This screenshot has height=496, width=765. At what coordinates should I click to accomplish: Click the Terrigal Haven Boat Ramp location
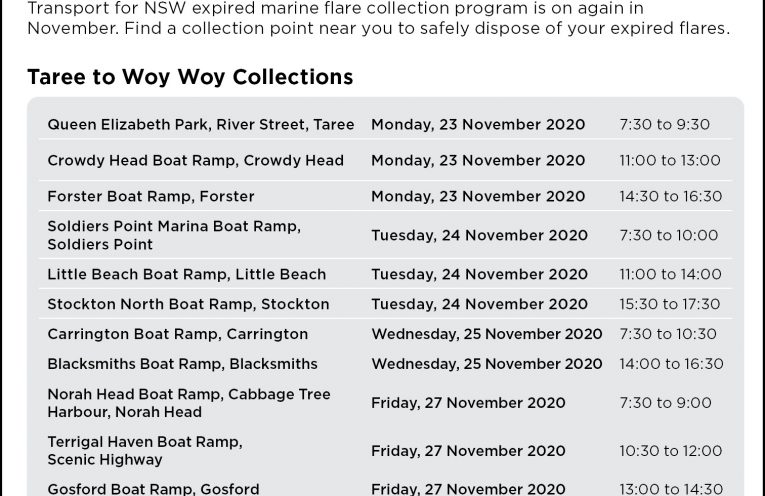(145, 451)
